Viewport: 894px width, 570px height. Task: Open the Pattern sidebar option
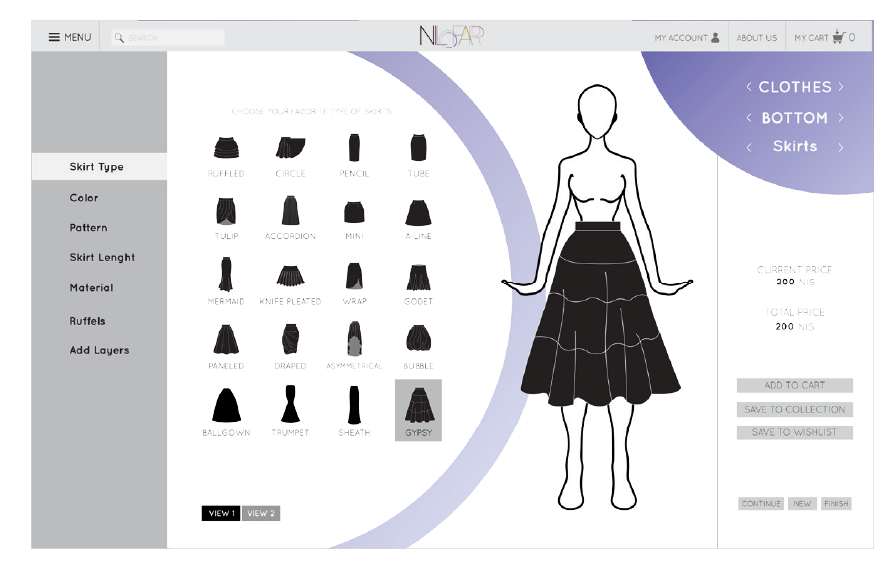click(x=88, y=227)
